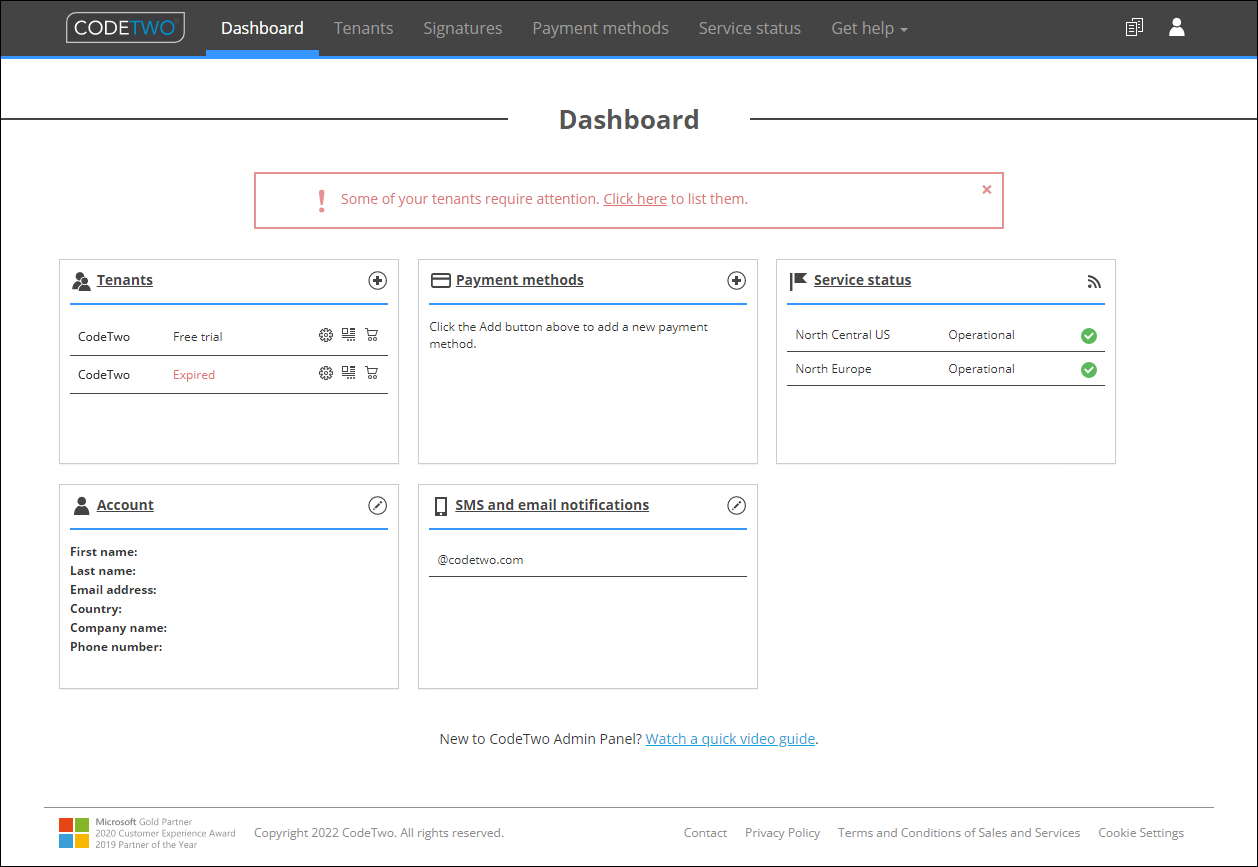Open the Service status RSS feed icon
Viewport: 1258px width, 867px height.
pyautogui.click(x=1094, y=282)
